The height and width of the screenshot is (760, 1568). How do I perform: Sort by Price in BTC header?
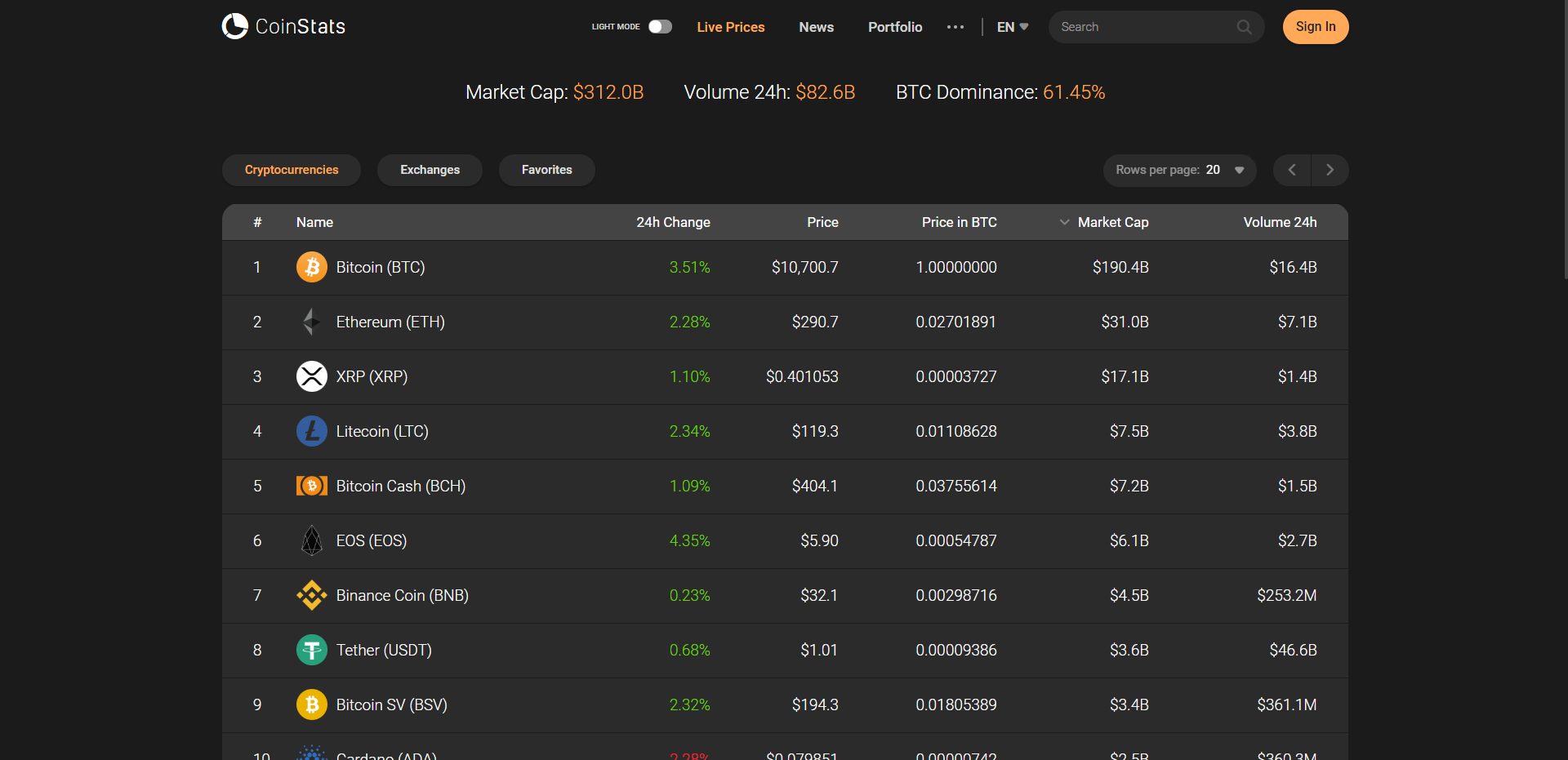point(959,222)
